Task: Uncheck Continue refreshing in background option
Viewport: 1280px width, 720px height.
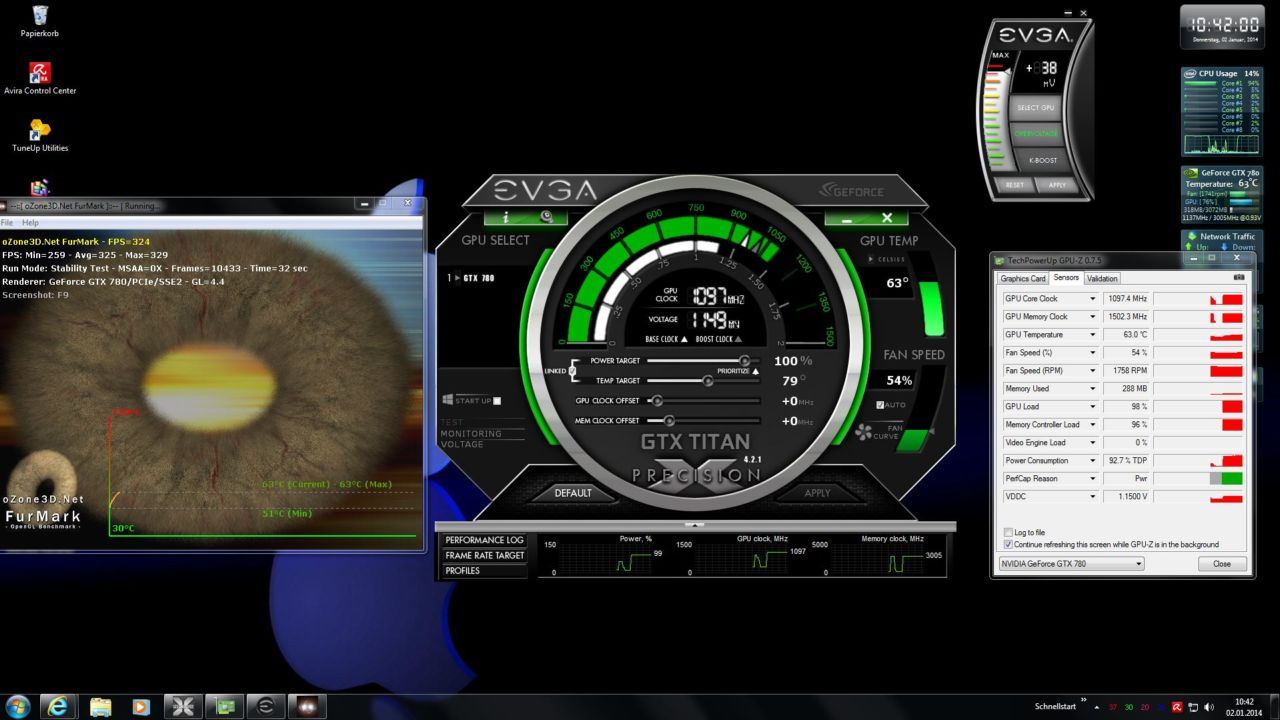Action: pos(1008,544)
